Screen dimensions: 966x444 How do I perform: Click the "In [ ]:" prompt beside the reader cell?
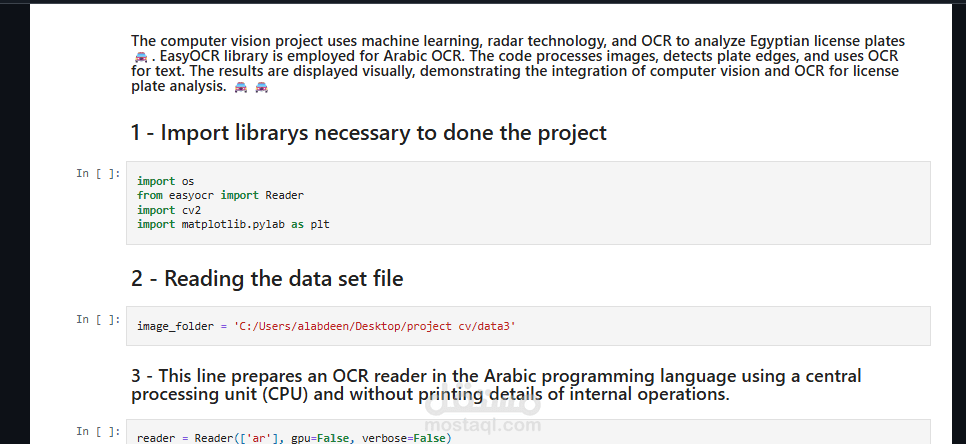tap(98, 431)
